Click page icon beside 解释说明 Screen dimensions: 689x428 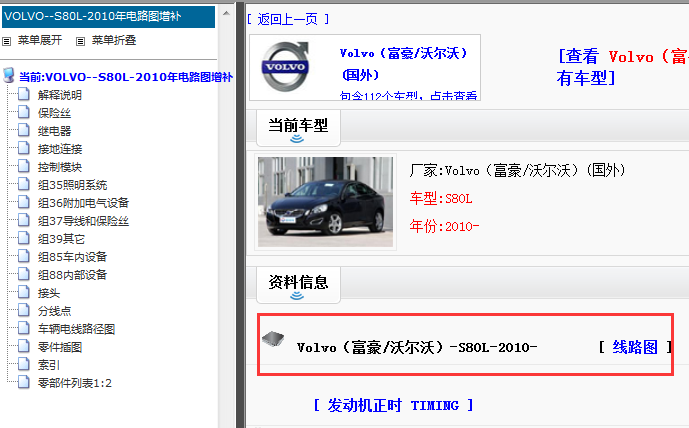pos(24,94)
